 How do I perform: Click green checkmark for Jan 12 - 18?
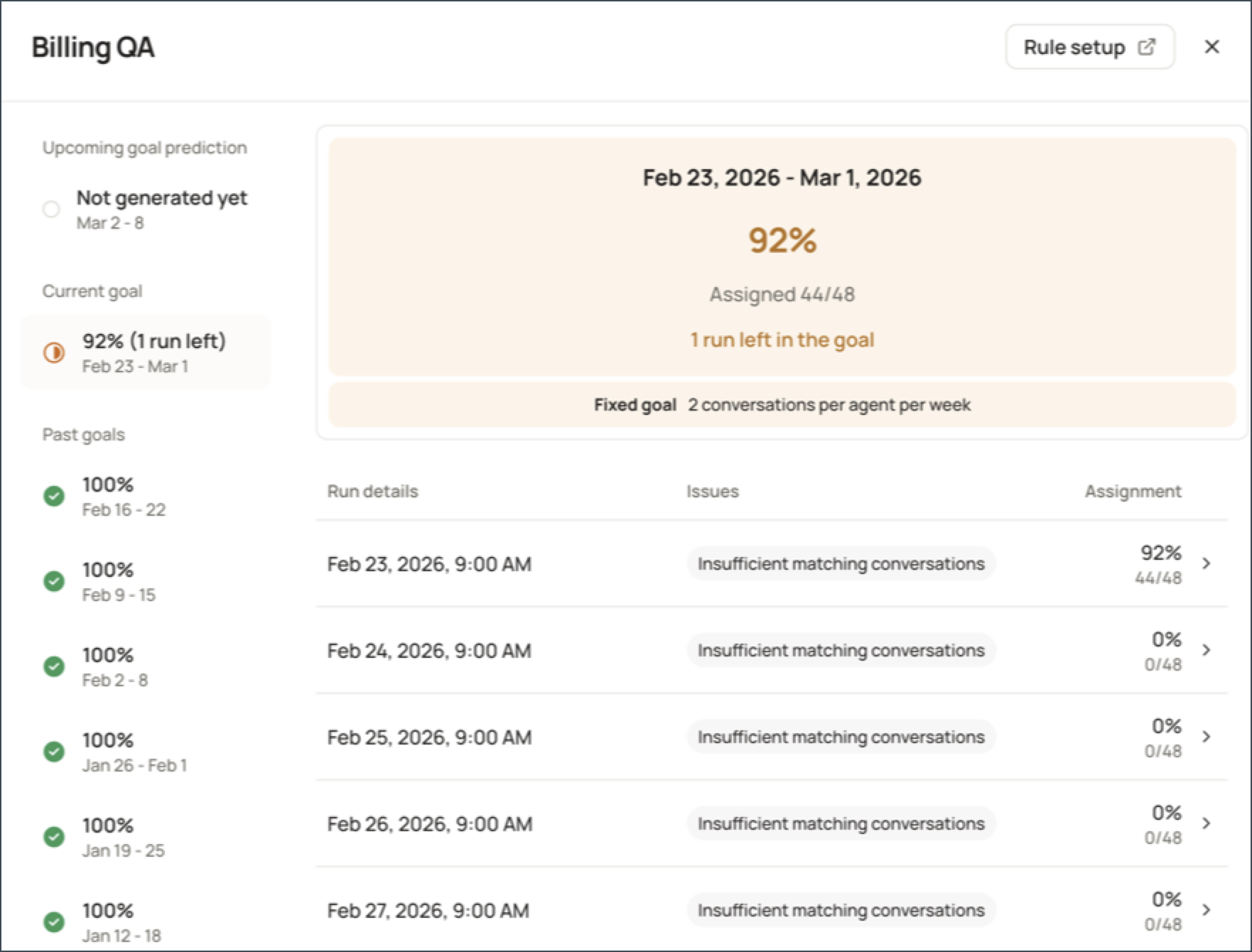(54, 922)
